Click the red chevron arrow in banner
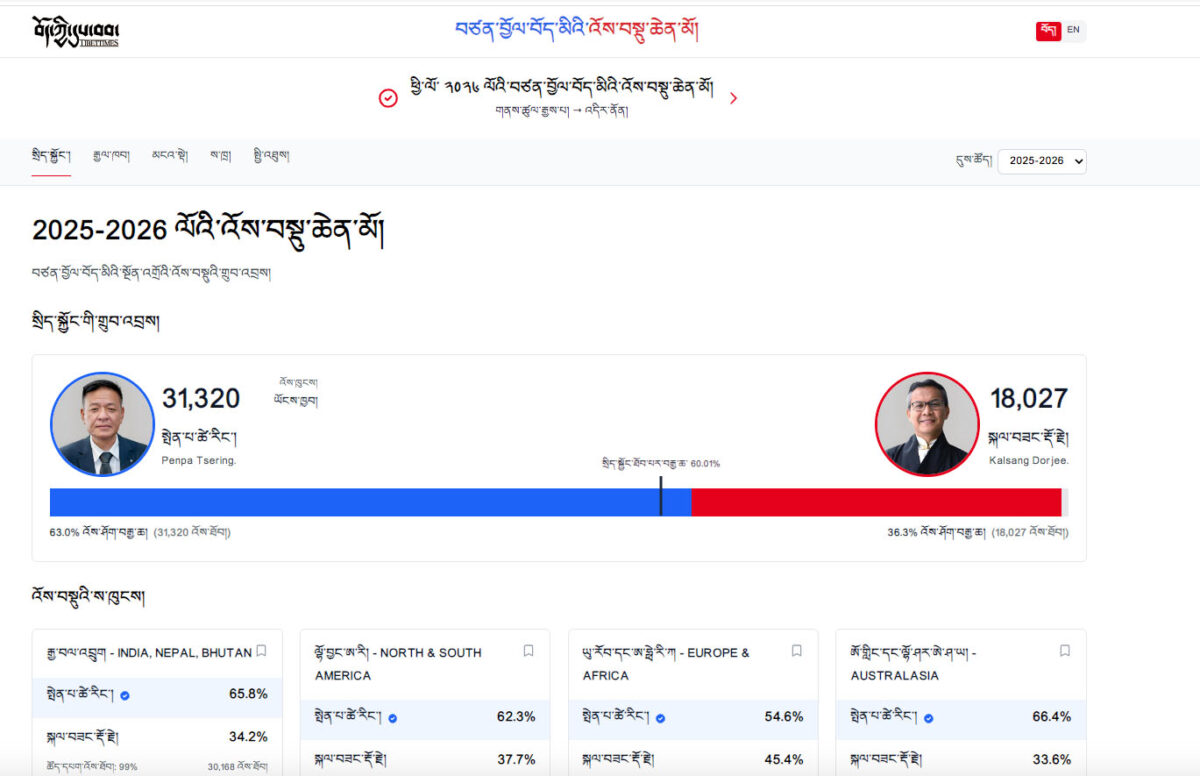 tap(733, 98)
